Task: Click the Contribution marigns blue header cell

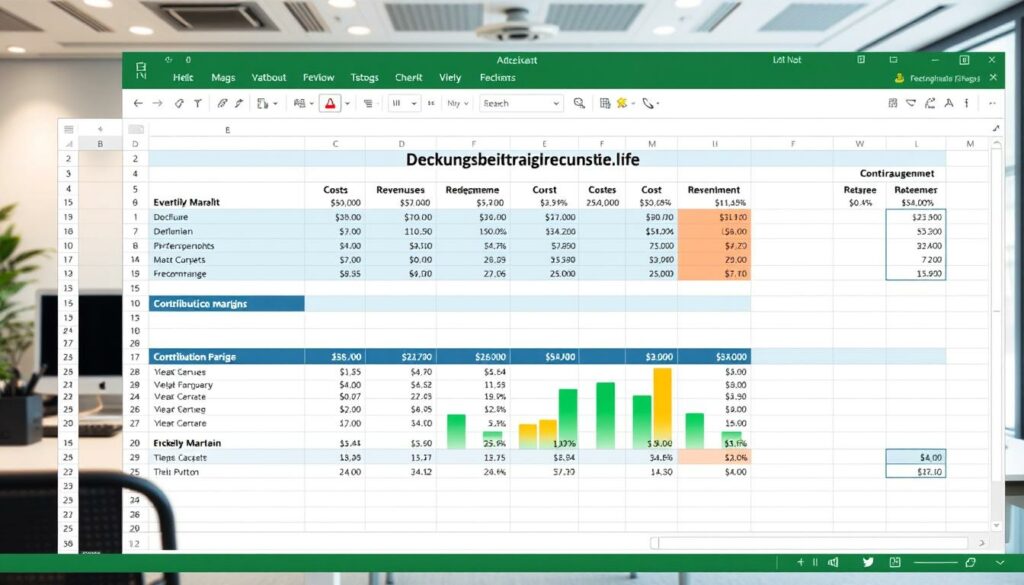Action: click(x=227, y=304)
